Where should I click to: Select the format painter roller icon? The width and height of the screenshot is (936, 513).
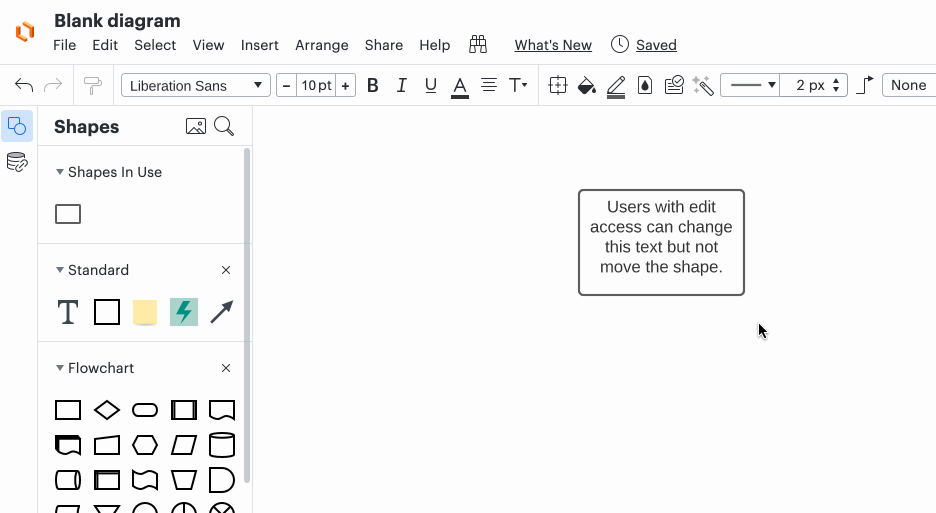point(93,85)
